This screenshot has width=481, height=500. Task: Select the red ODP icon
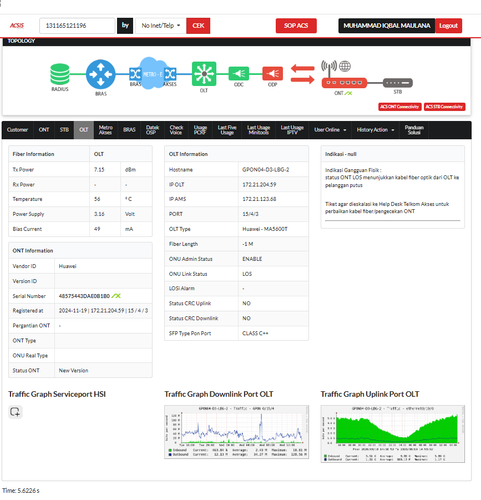[273, 74]
